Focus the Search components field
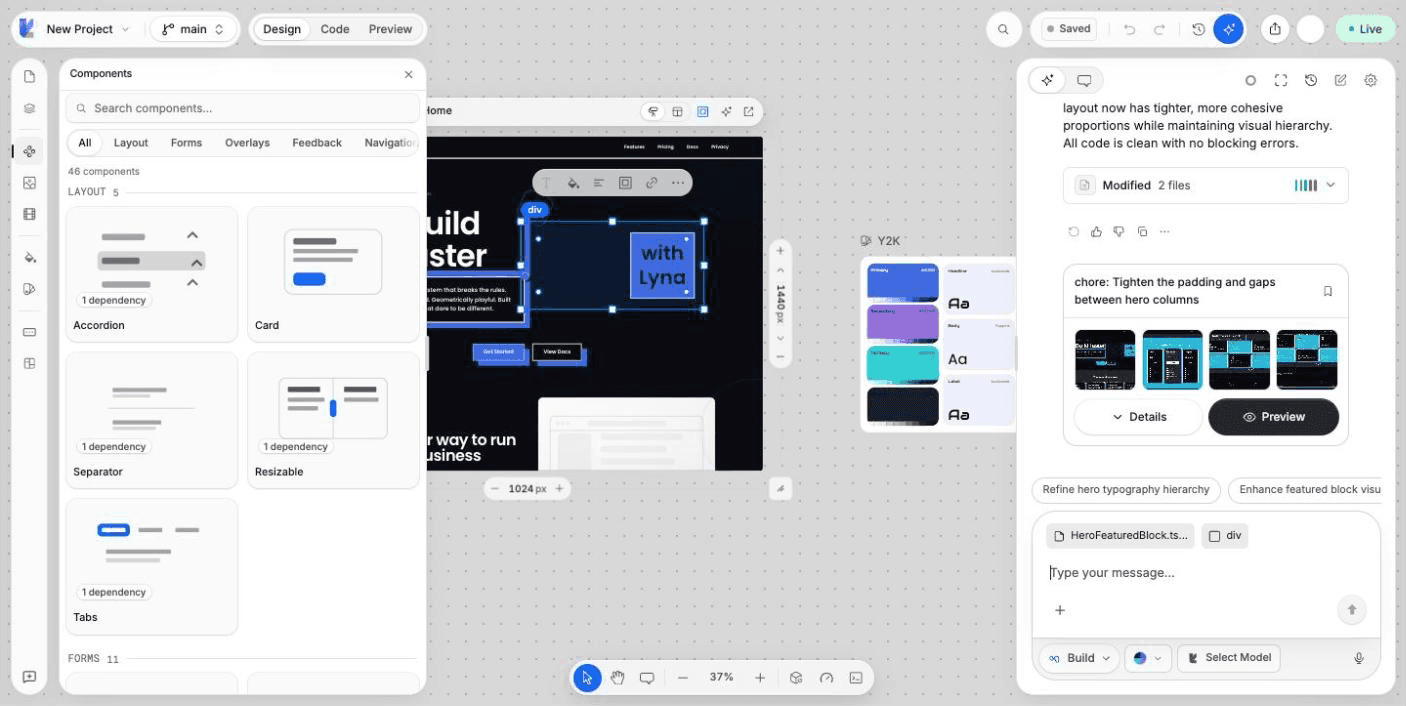Screen dimensions: 1406x706 click(x=243, y=108)
